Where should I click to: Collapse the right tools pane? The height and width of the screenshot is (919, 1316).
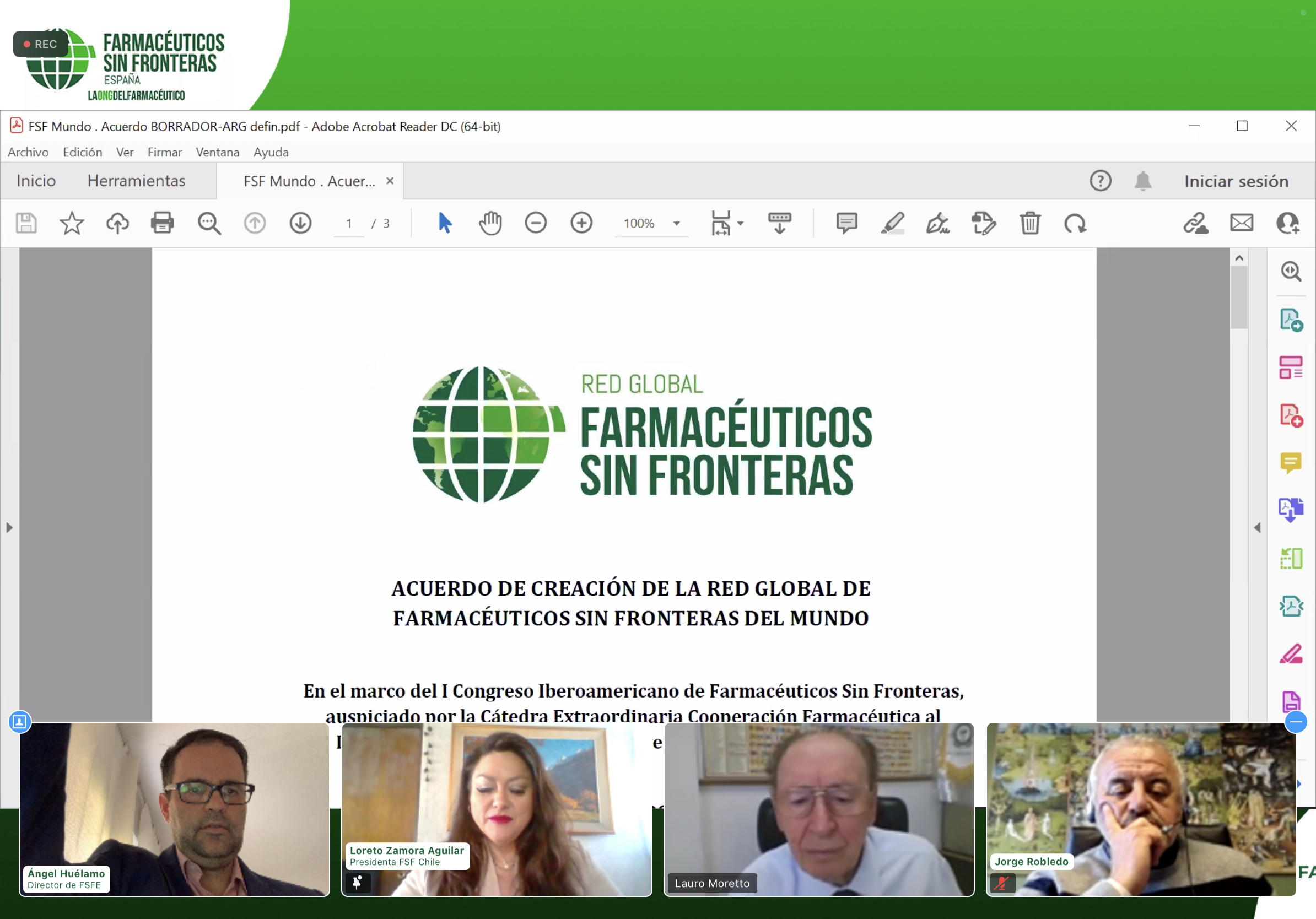coord(1257,528)
